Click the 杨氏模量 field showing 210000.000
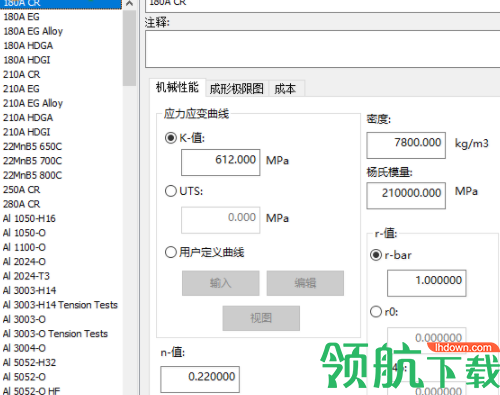500x395 pixels. [x=406, y=196]
